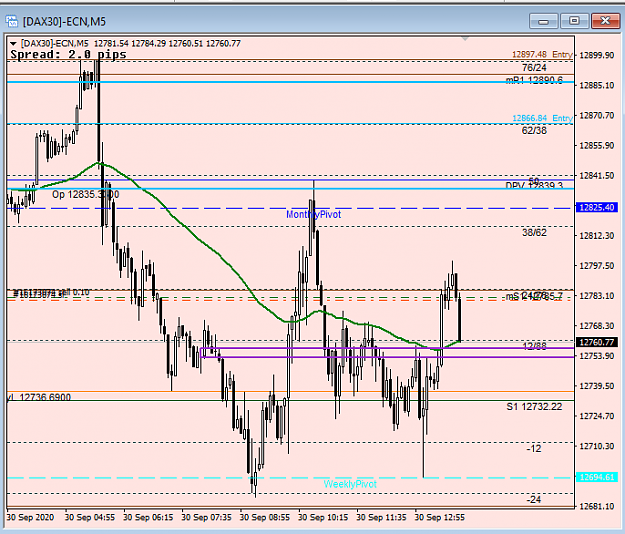Click the -12 extension level label
This screenshot has width=625, height=534.
[534, 449]
